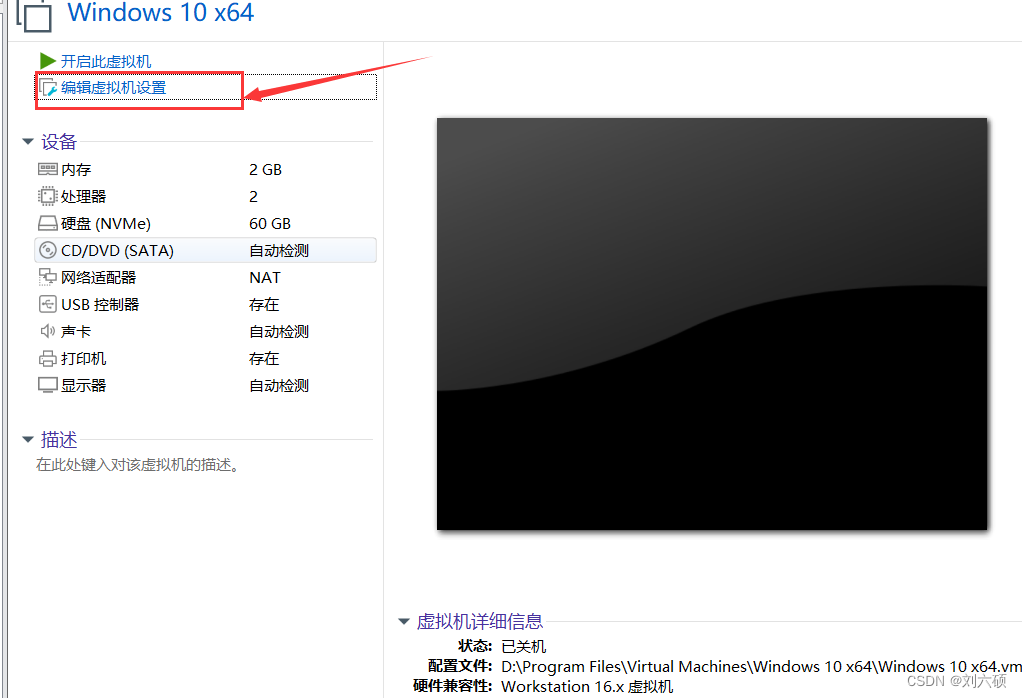Click the hard disk NVMe icon

[x=48, y=224]
